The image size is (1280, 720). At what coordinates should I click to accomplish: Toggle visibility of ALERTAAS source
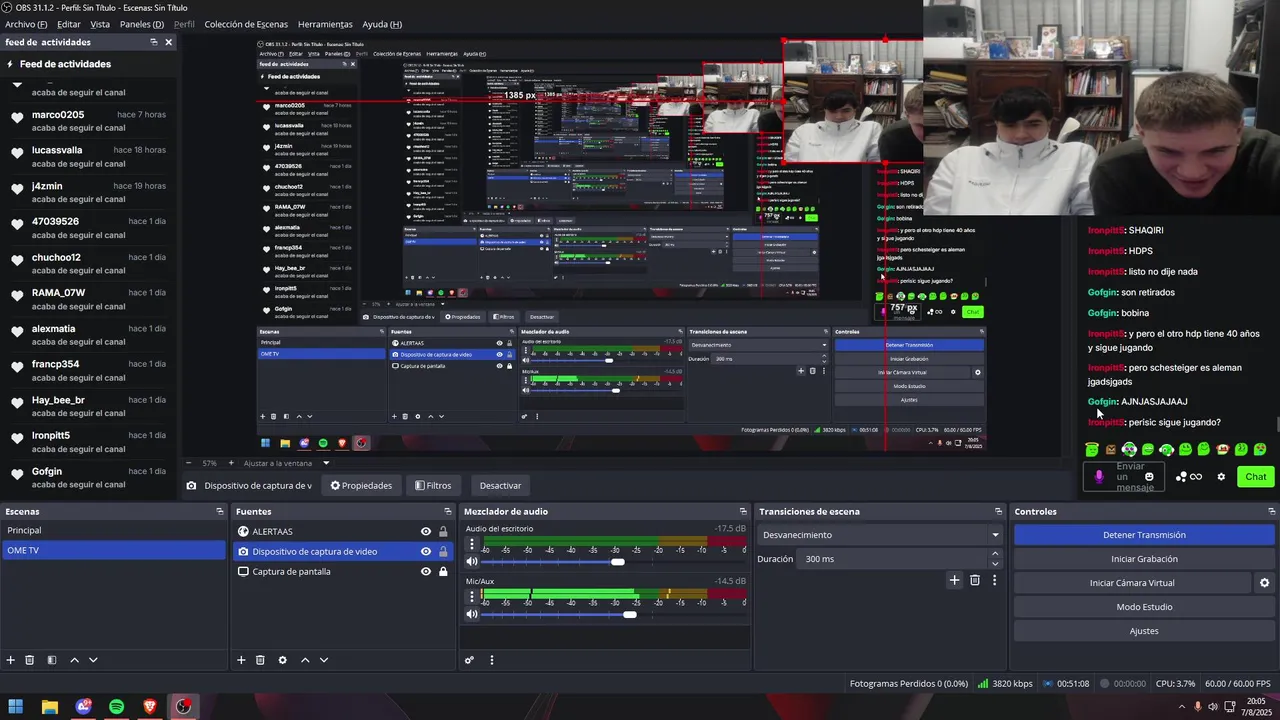click(426, 532)
